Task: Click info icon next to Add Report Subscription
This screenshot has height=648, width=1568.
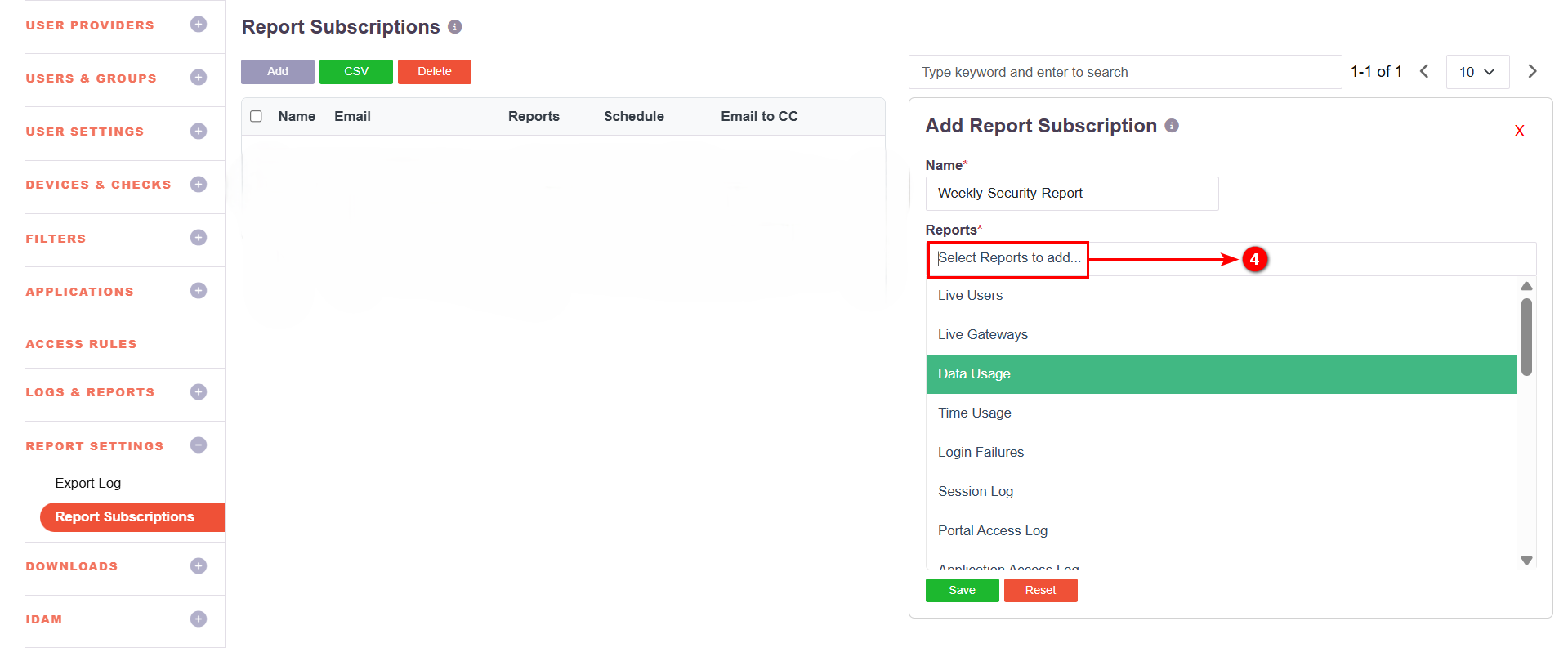Action: tap(1172, 126)
